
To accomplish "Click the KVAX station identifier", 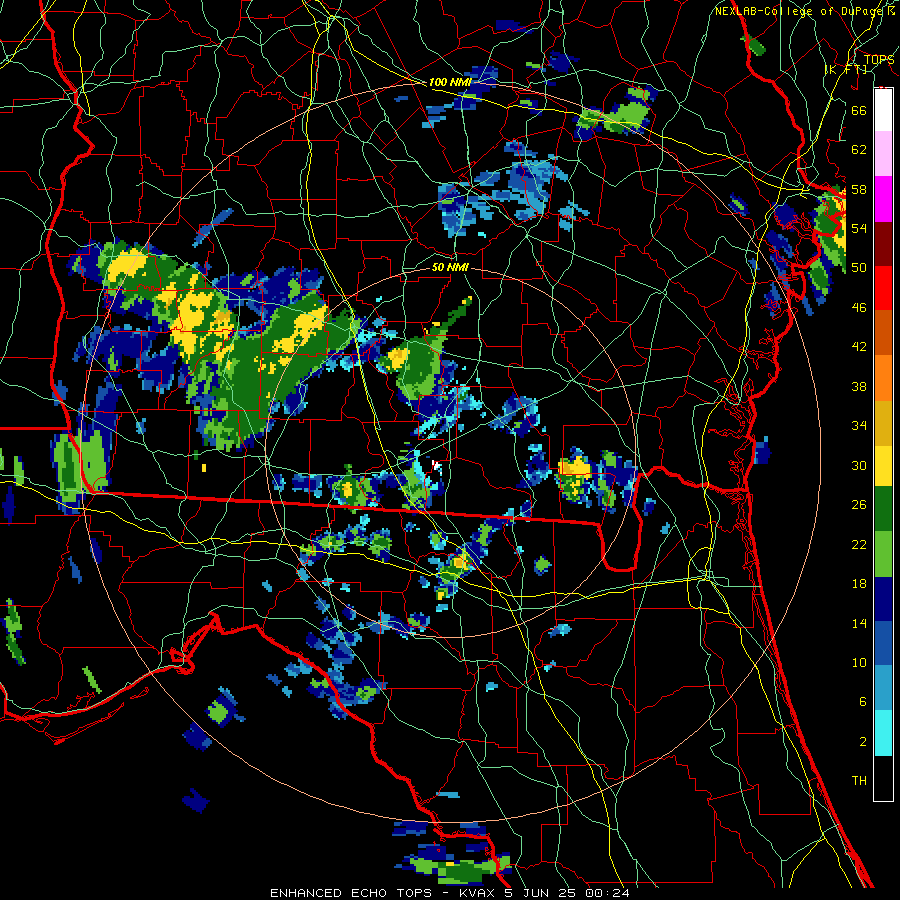I will point(479,893).
